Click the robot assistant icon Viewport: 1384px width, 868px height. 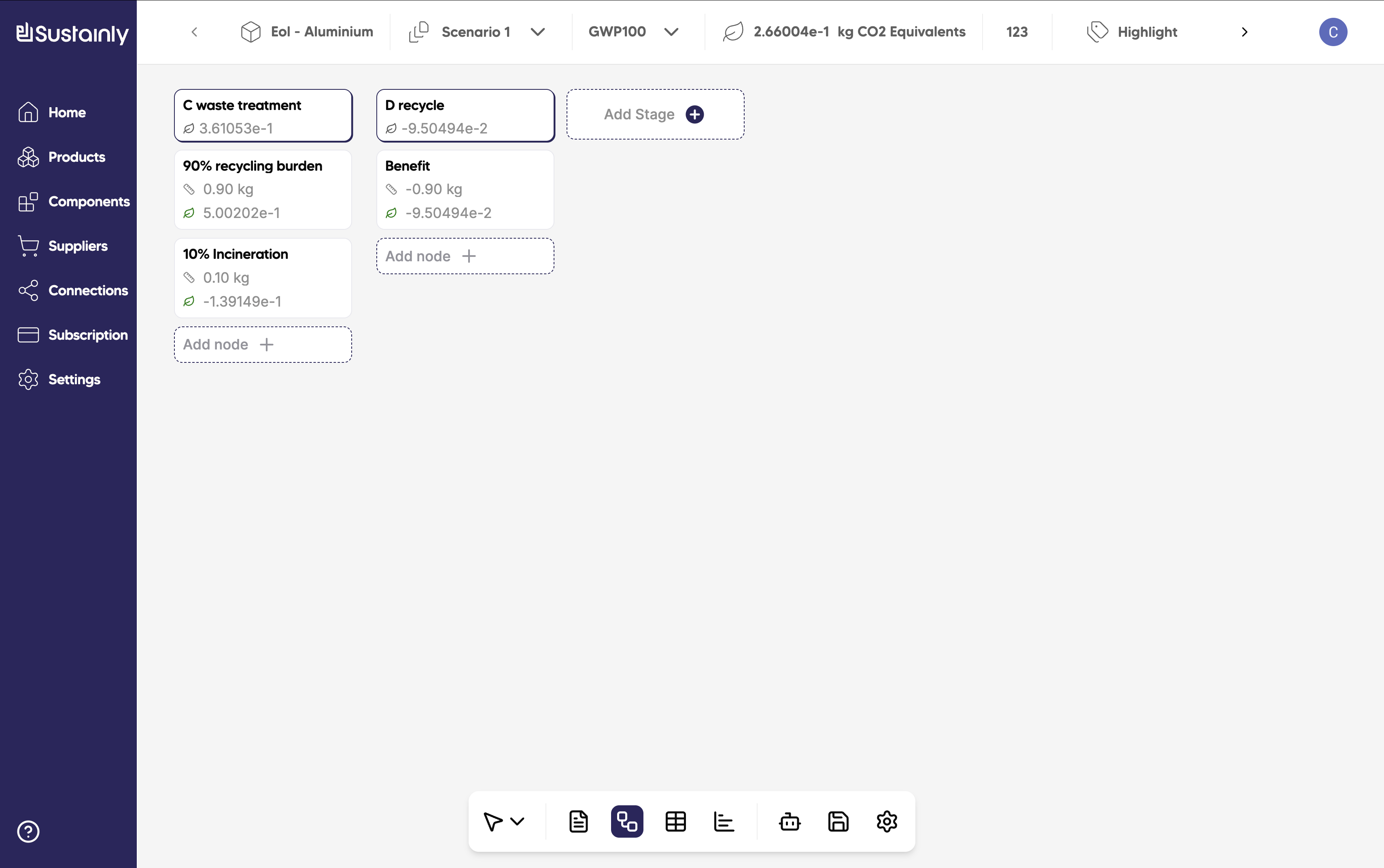click(790, 821)
